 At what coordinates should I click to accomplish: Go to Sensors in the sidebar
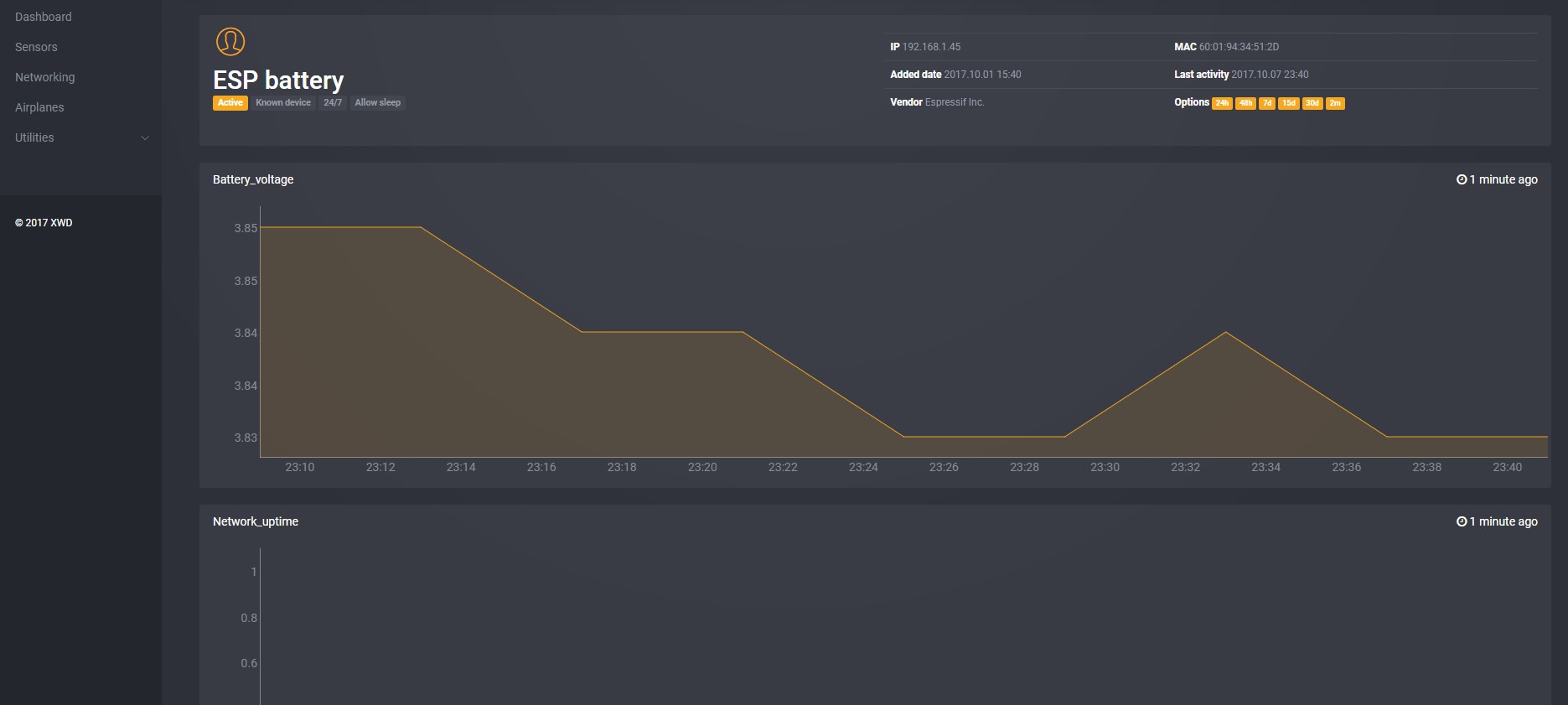(36, 47)
